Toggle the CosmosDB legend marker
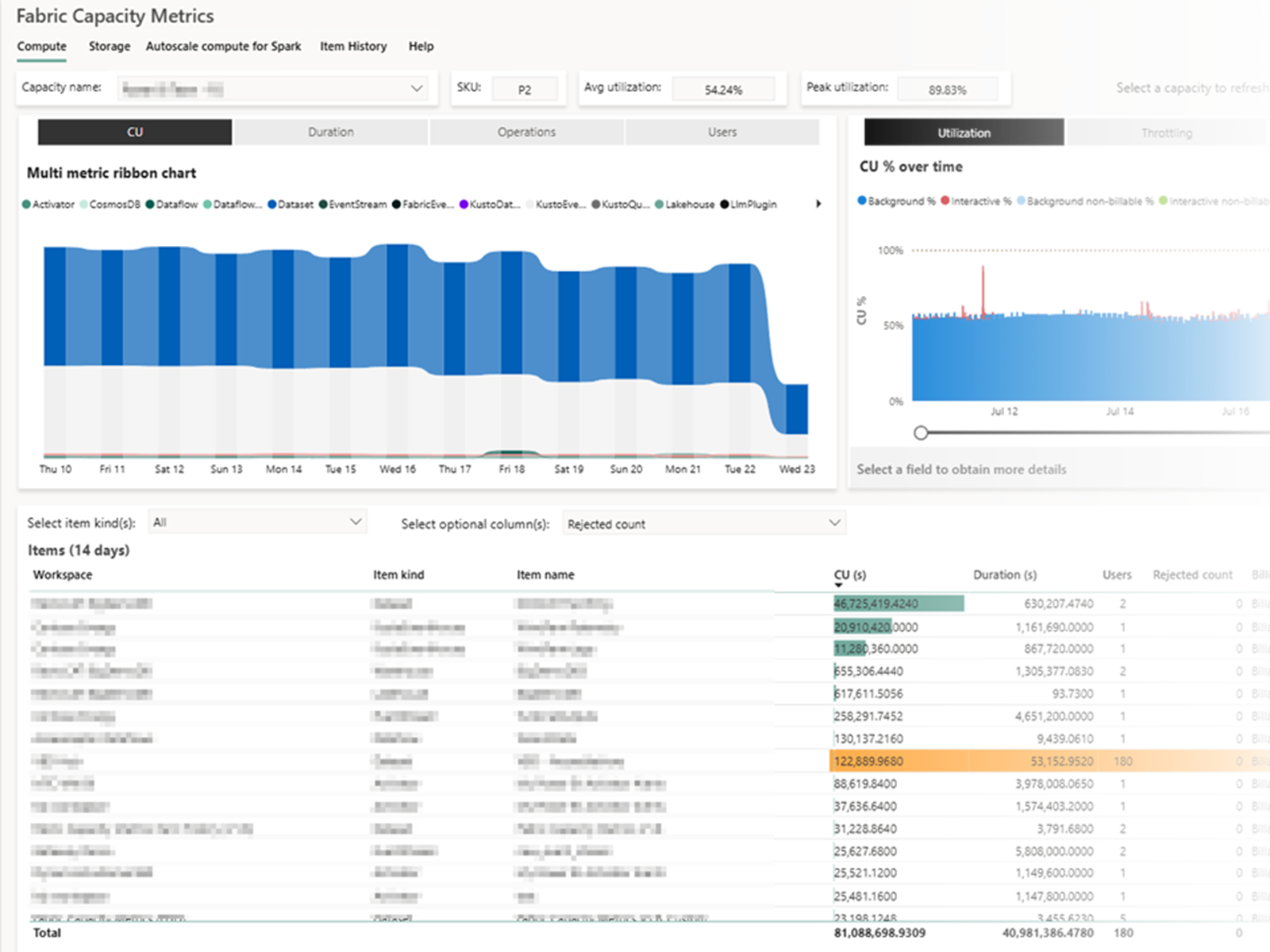 [x=84, y=205]
